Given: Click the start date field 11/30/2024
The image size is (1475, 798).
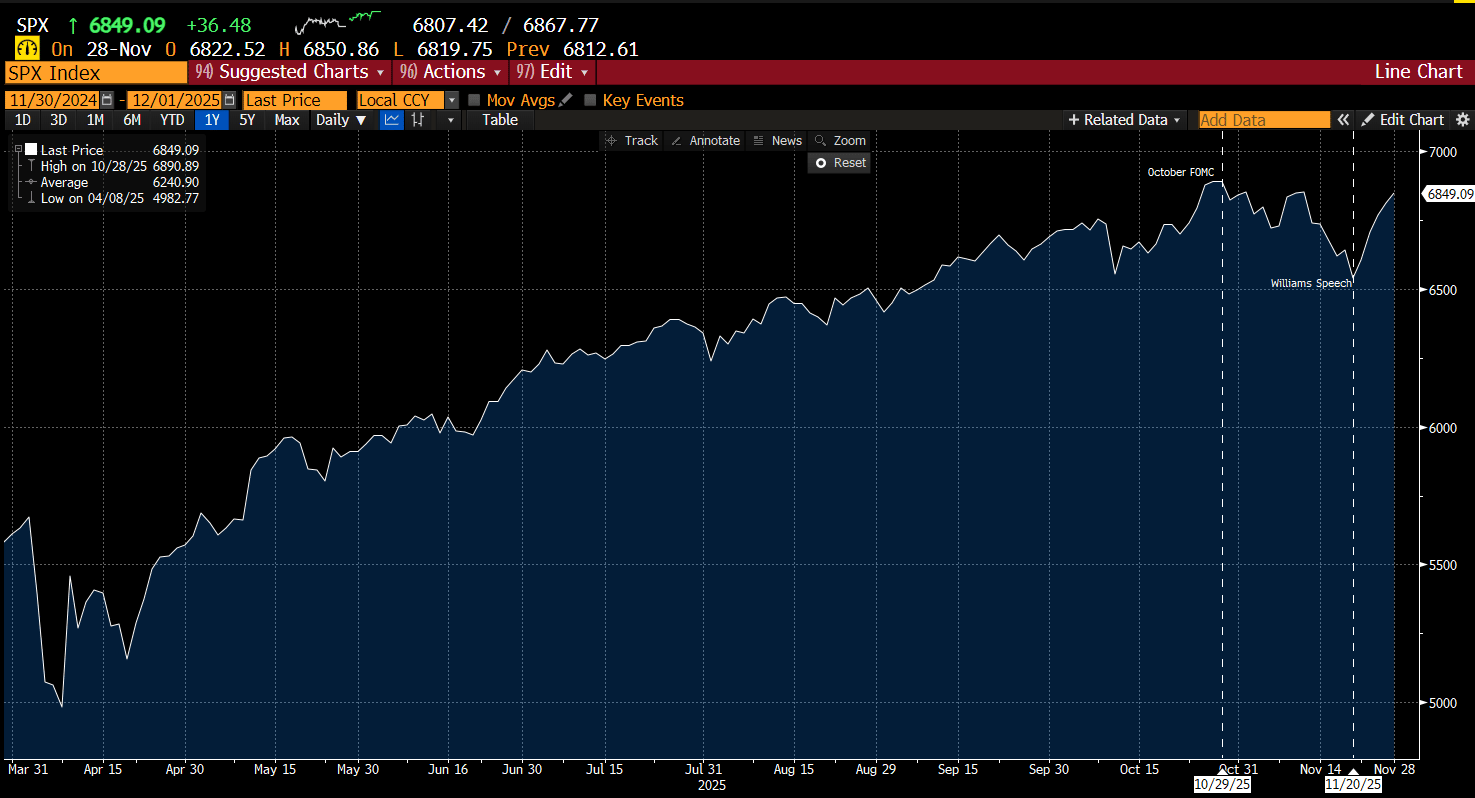Looking at the screenshot, I should point(52,100).
